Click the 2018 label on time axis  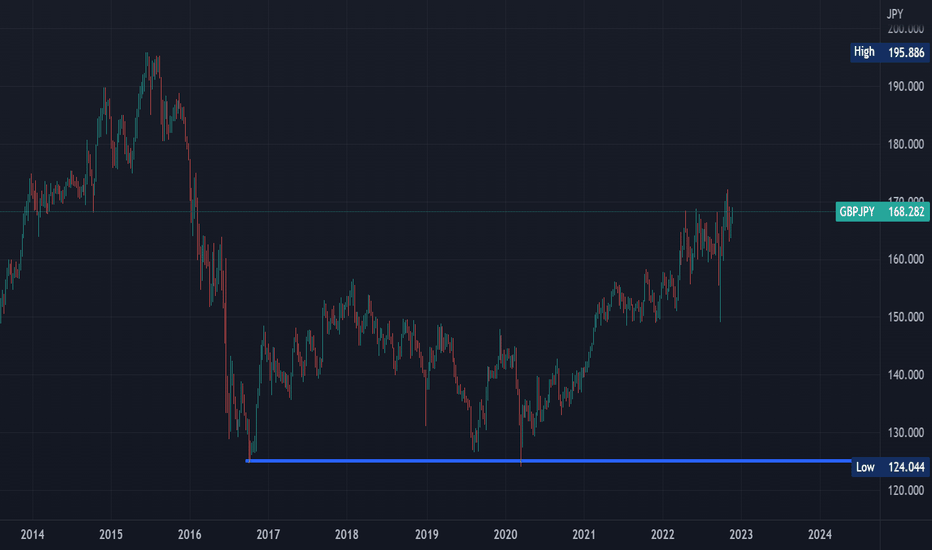click(x=347, y=535)
